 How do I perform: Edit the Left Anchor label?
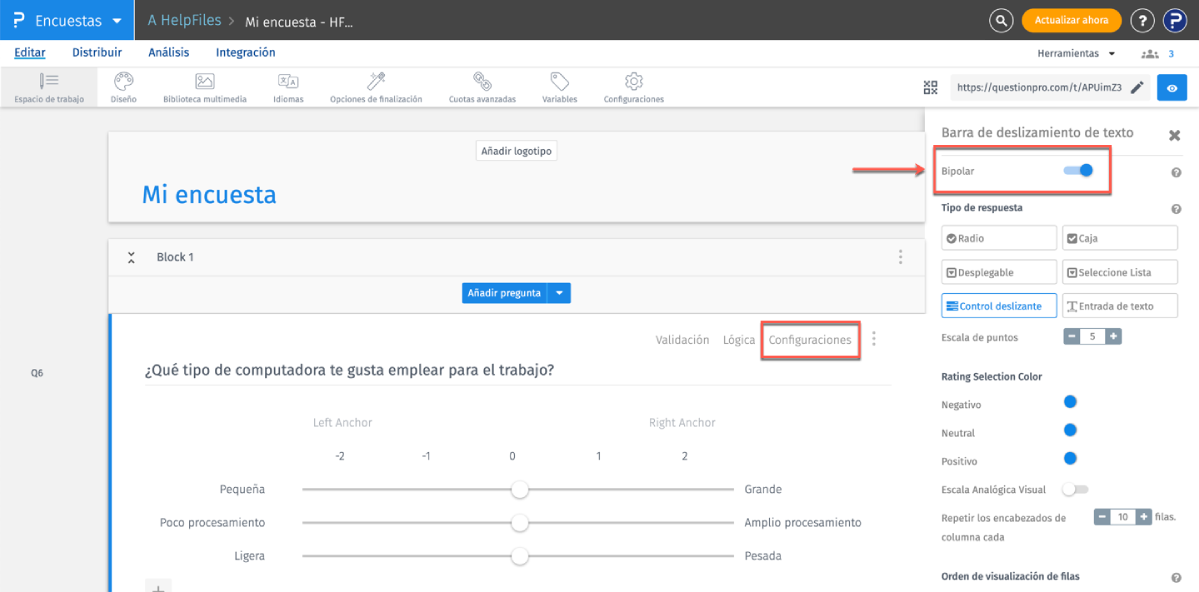342,422
